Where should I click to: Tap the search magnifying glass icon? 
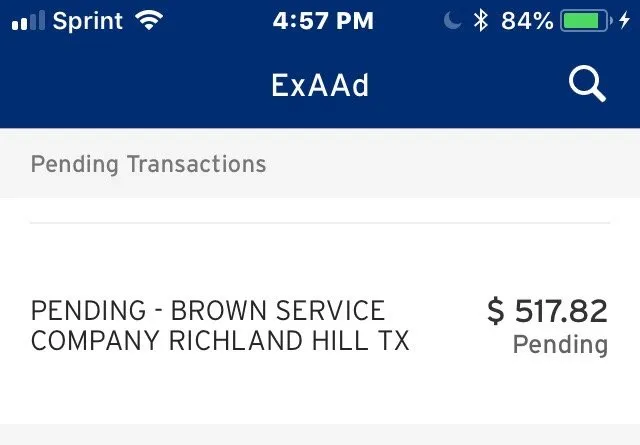click(x=587, y=85)
